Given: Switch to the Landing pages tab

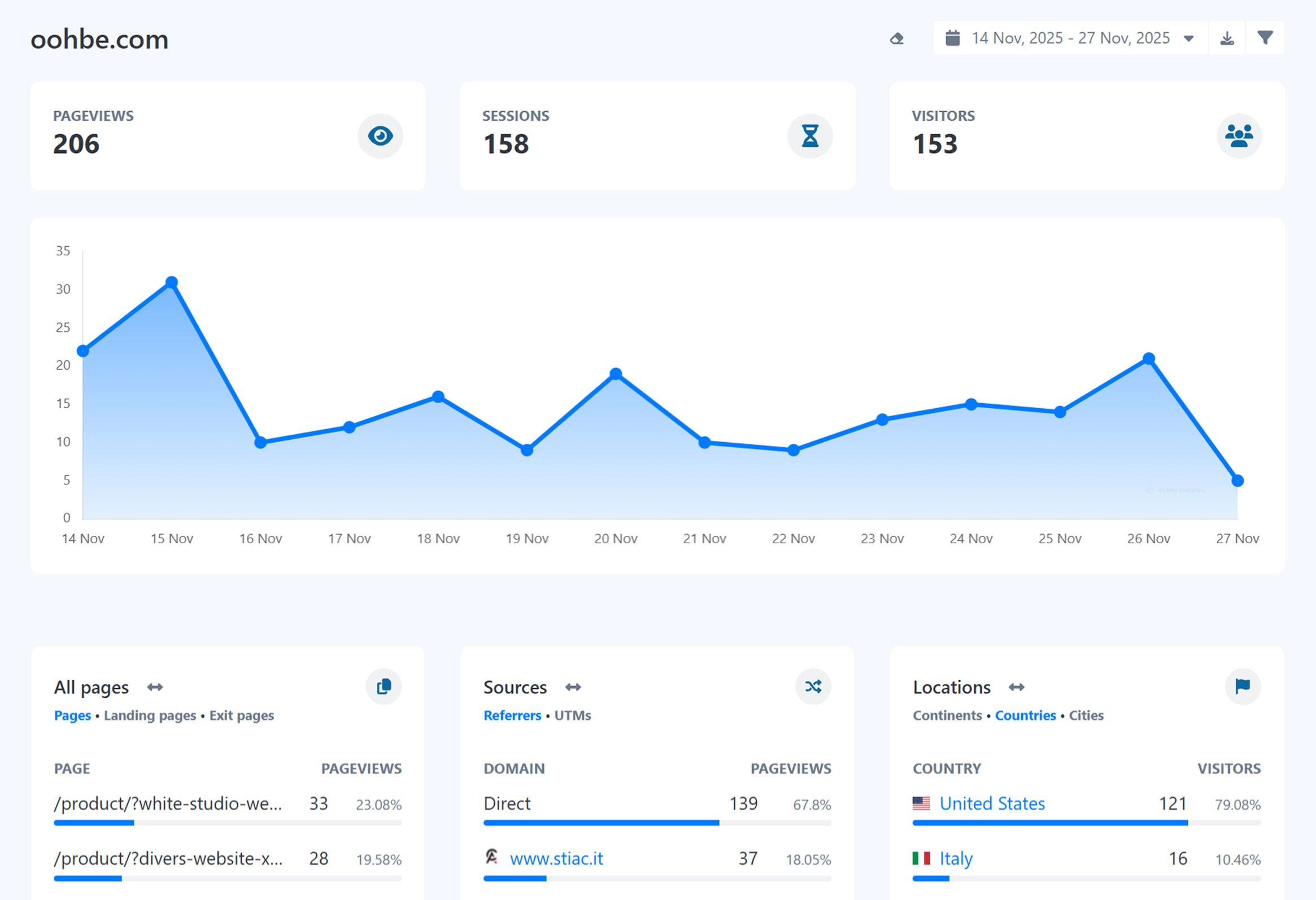Looking at the screenshot, I should click(x=150, y=715).
